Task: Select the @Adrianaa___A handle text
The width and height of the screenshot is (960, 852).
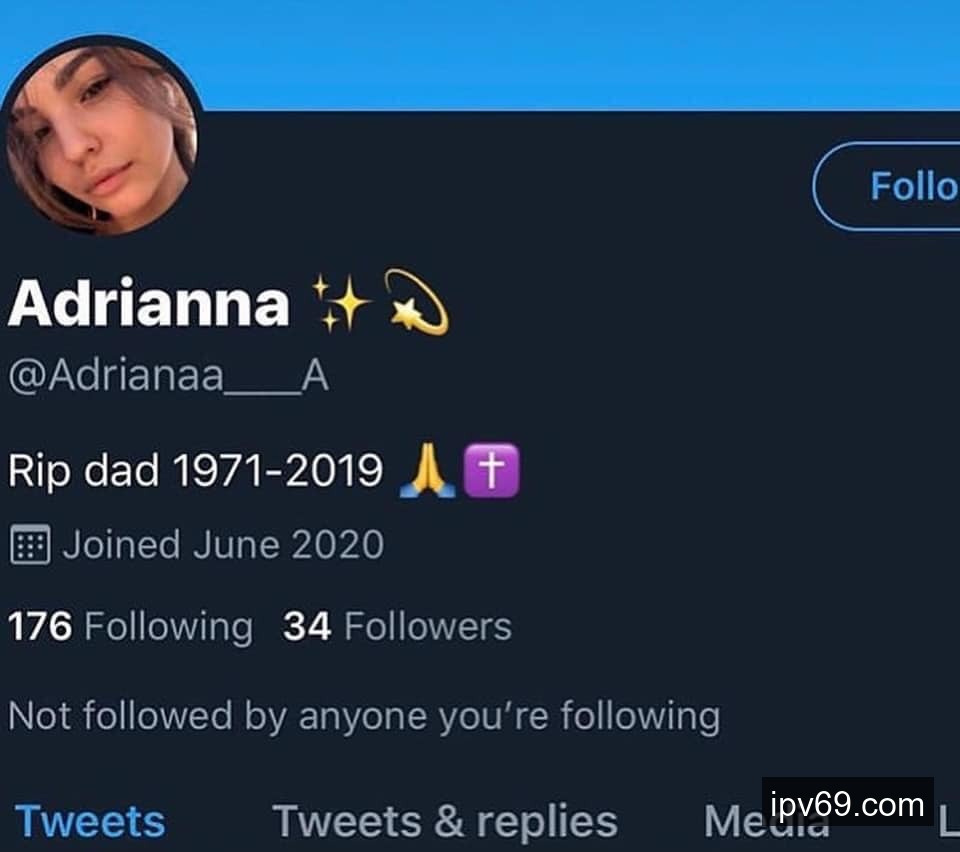Action: tap(168, 377)
